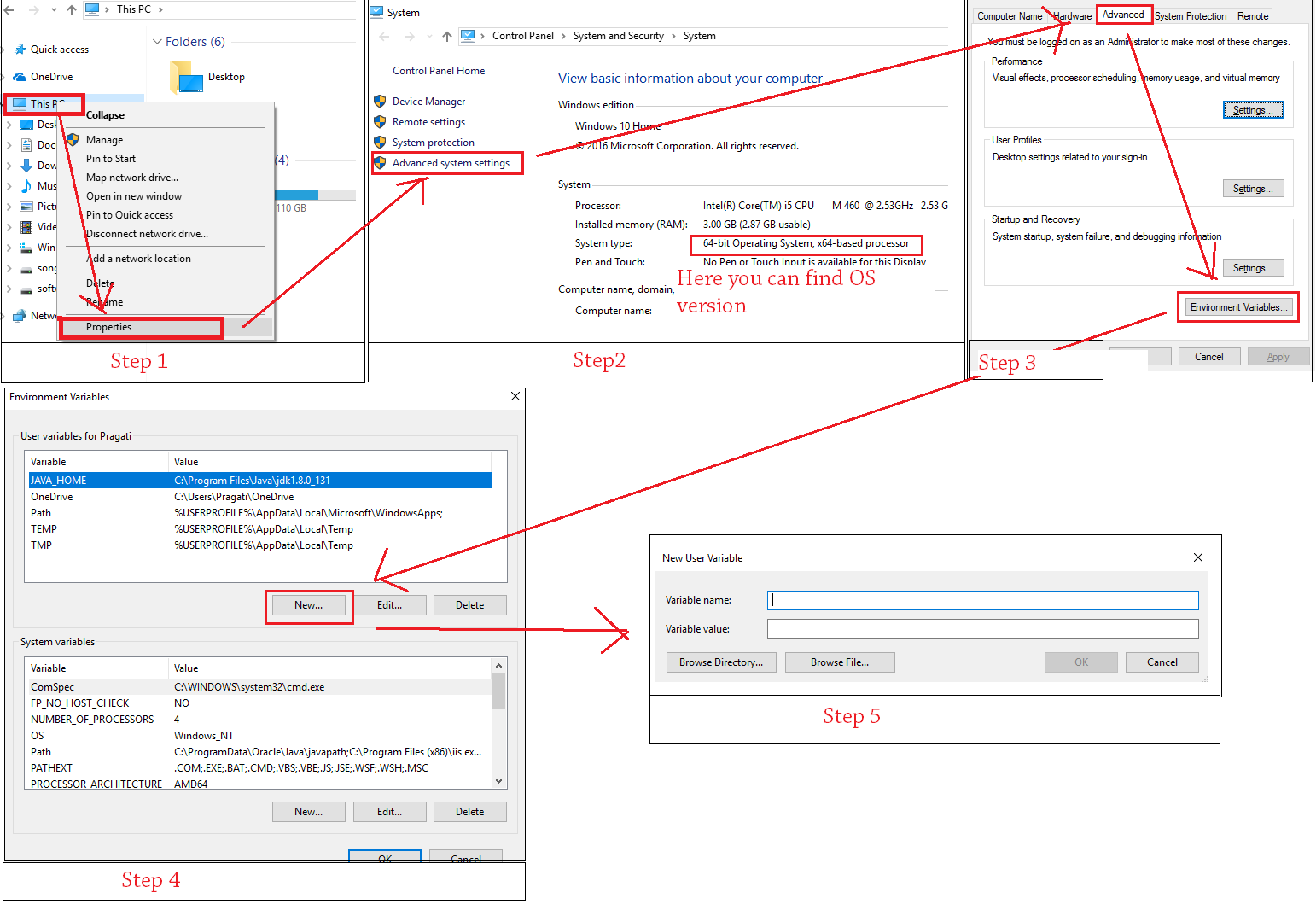Image resolution: width=1316 pixels, height=904 pixels.
Task: Collapse the Folders (6) group chevron
Action: (x=157, y=42)
